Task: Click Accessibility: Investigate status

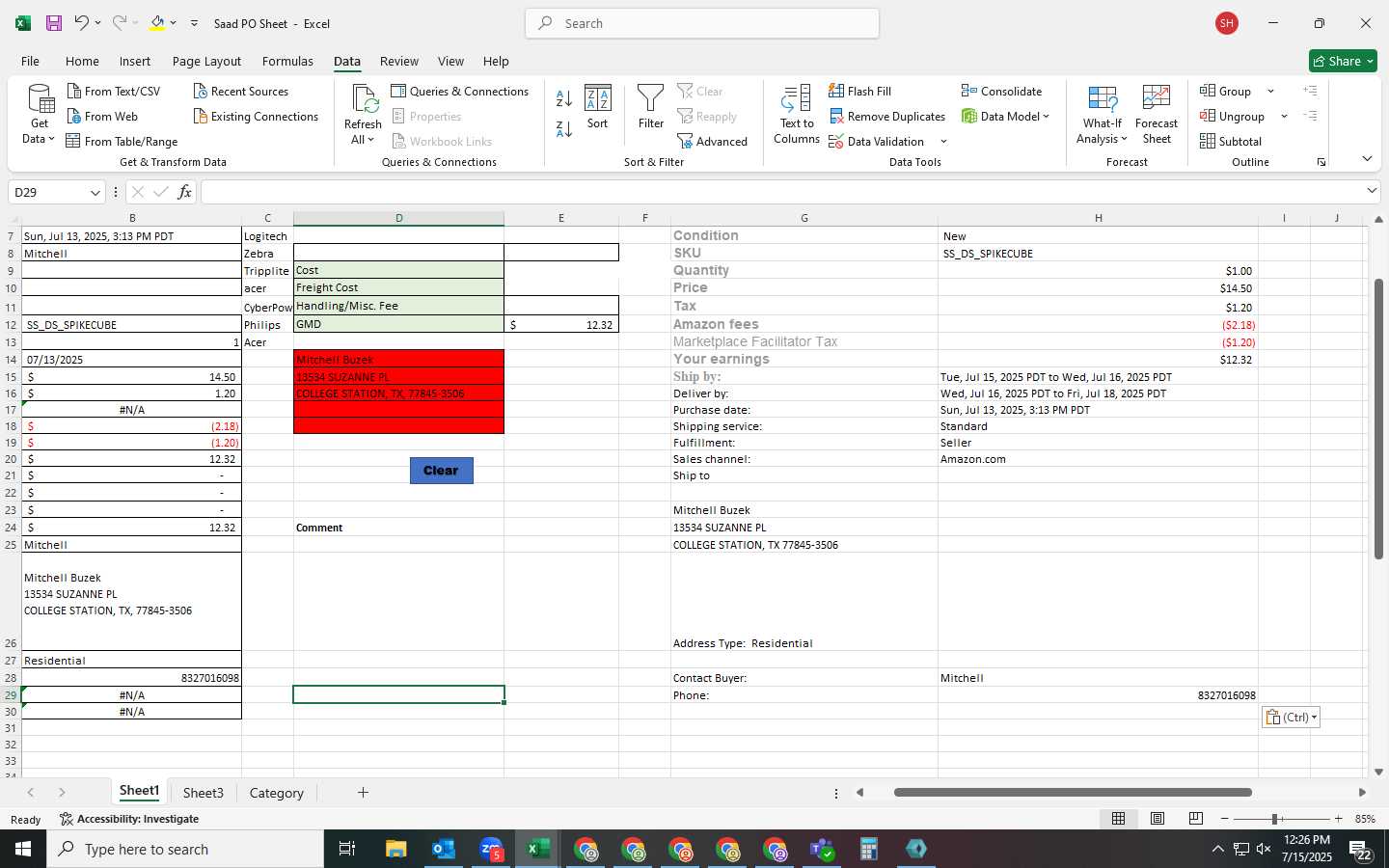Action: [x=129, y=819]
